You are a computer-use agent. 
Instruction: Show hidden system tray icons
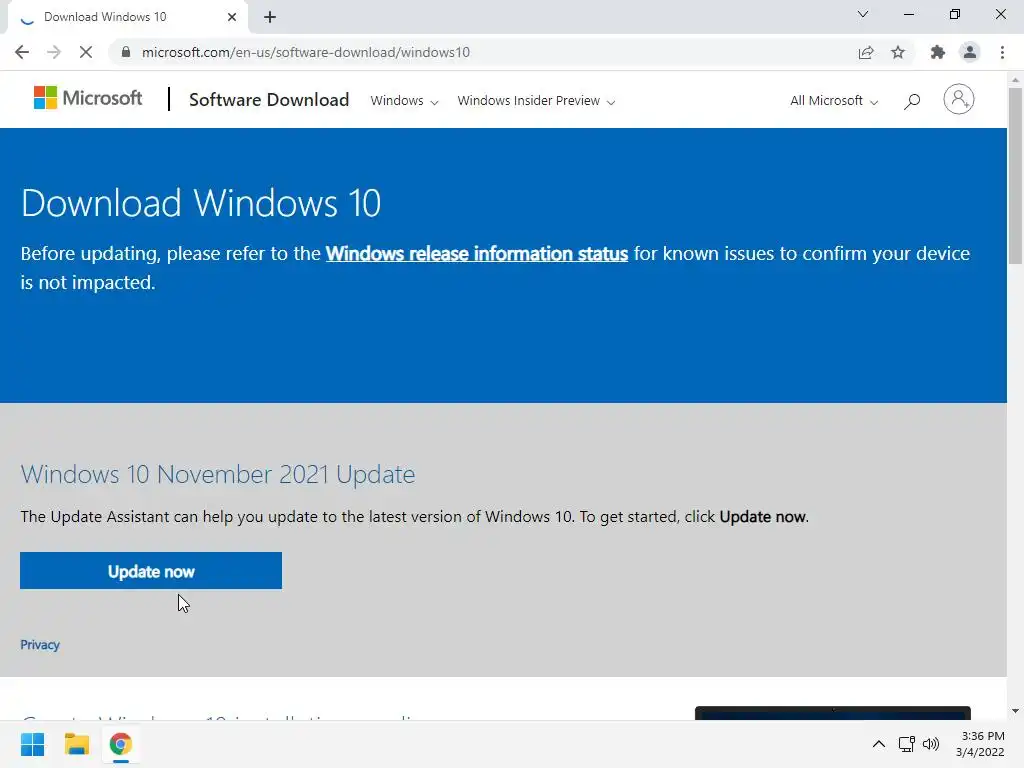pos(879,744)
